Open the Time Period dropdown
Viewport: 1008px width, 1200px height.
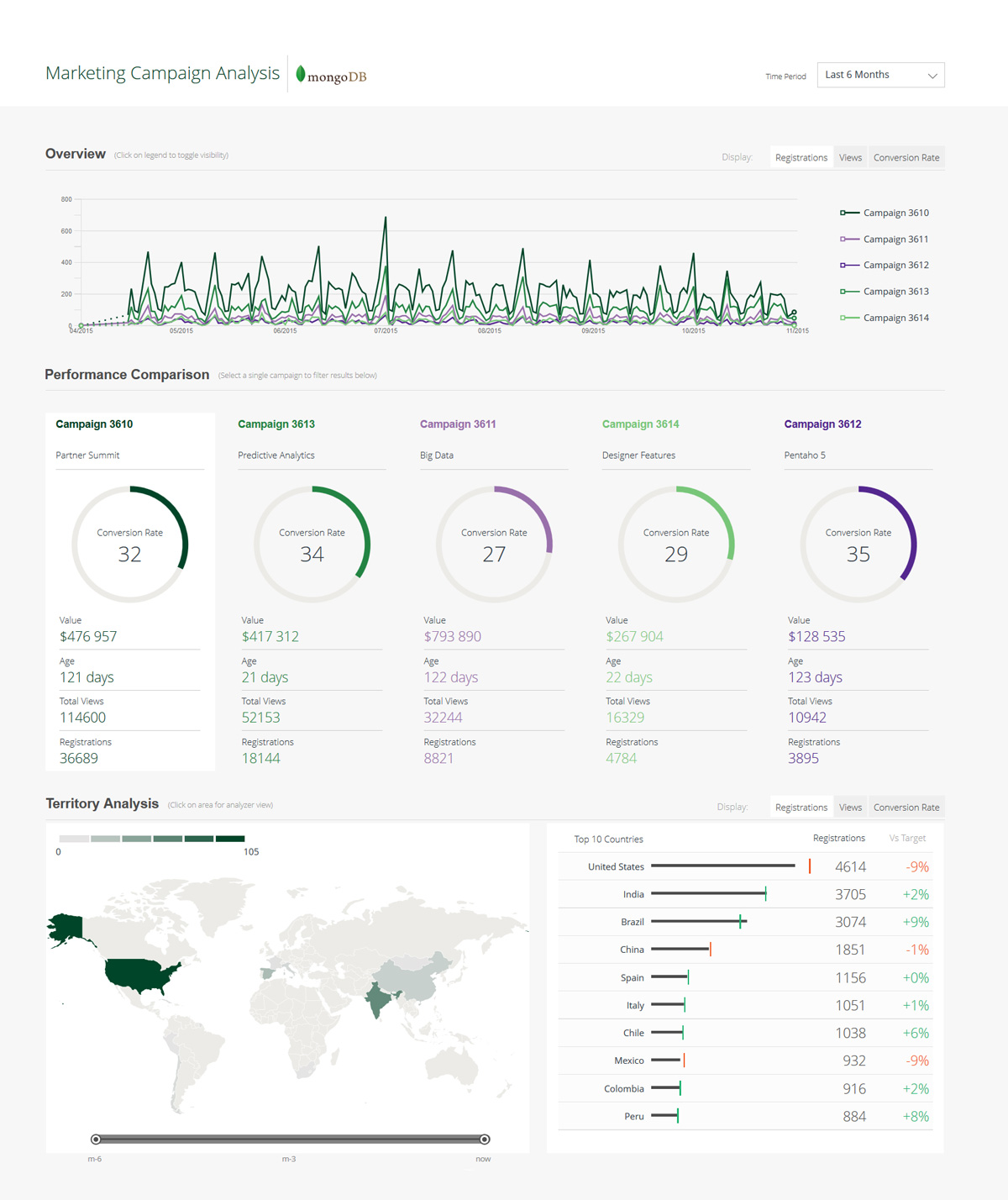tap(879, 75)
